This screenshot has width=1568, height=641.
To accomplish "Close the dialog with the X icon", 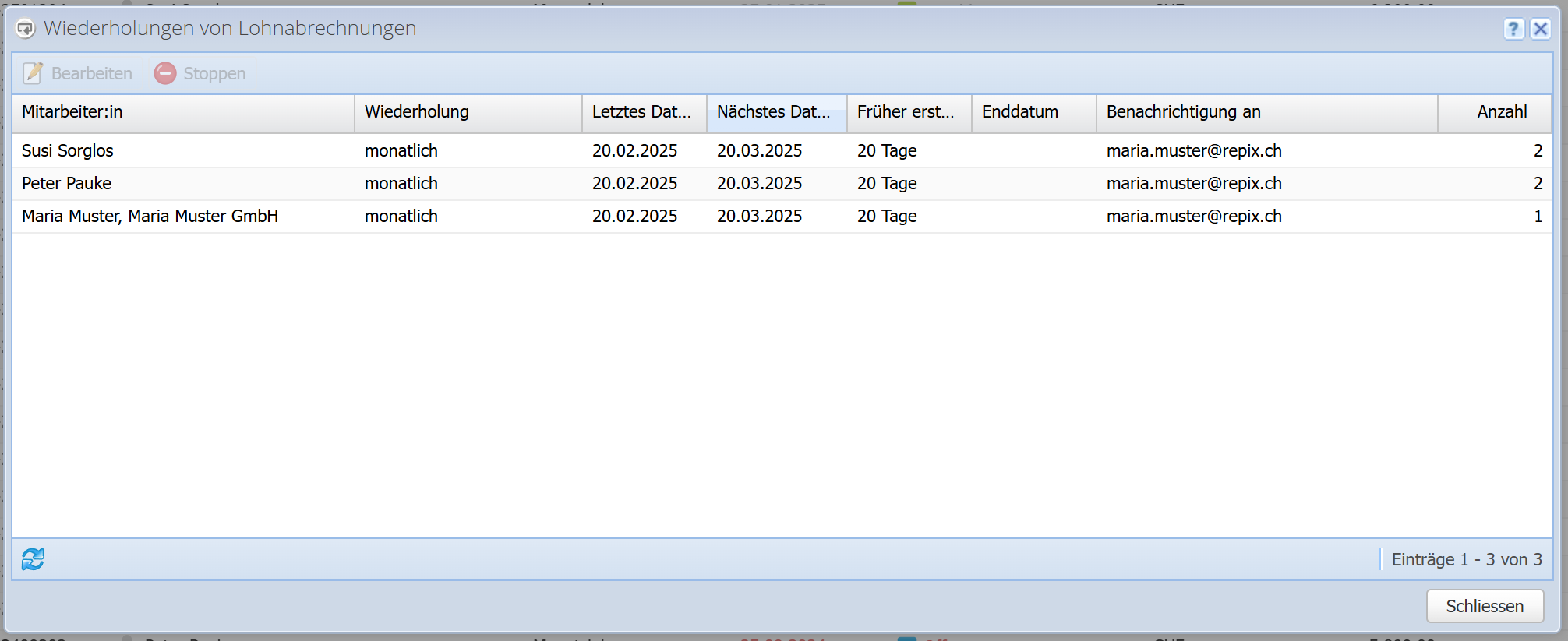I will tap(1540, 29).
